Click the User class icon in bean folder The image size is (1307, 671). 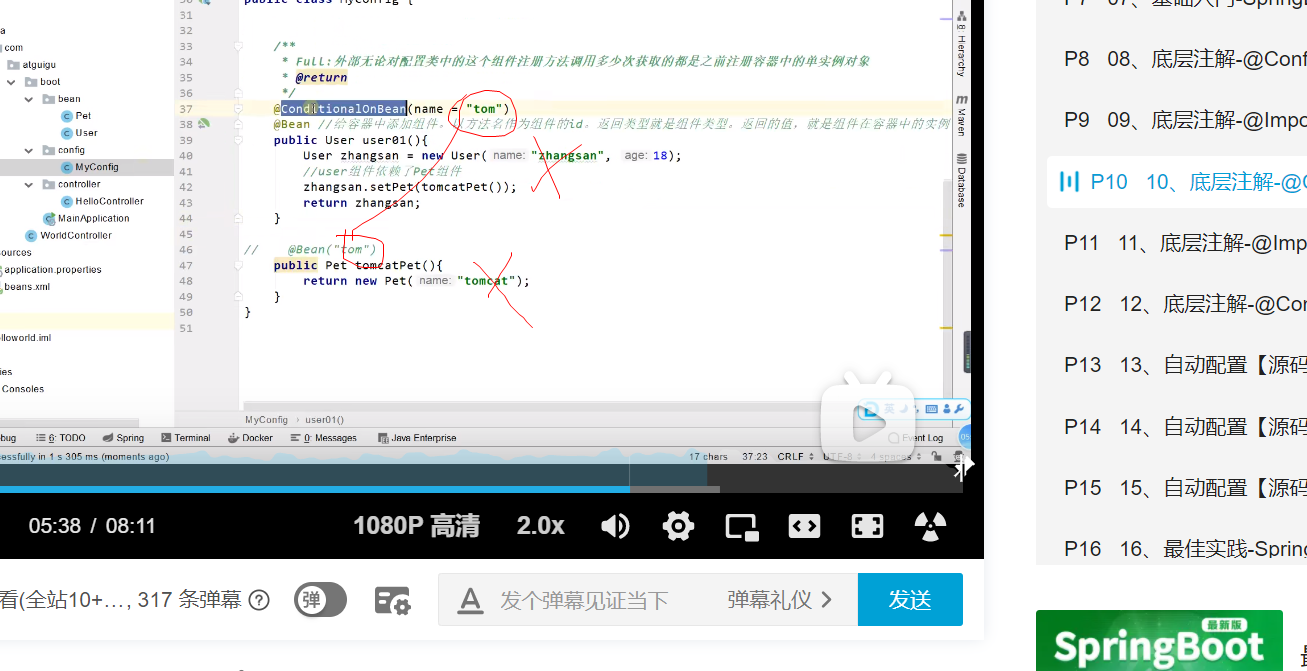pyautogui.click(x=66, y=133)
